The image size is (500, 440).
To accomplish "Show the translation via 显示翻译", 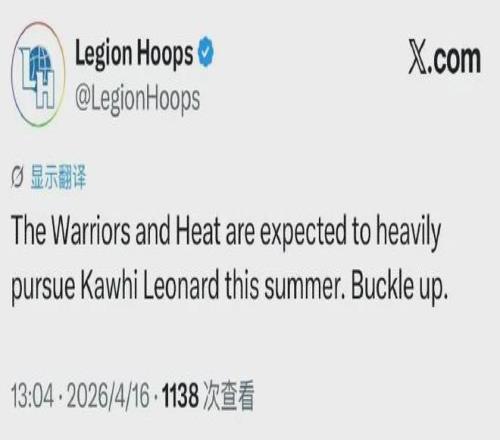I will (59, 177).
